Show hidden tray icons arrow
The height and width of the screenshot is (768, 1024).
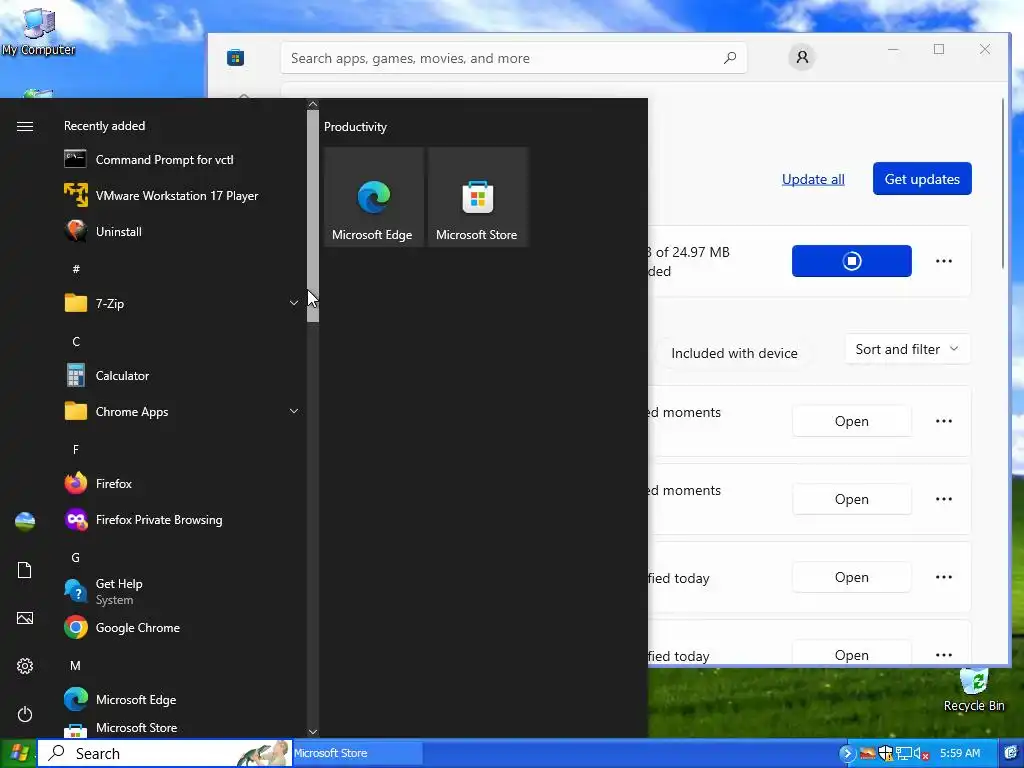click(x=847, y=753)
